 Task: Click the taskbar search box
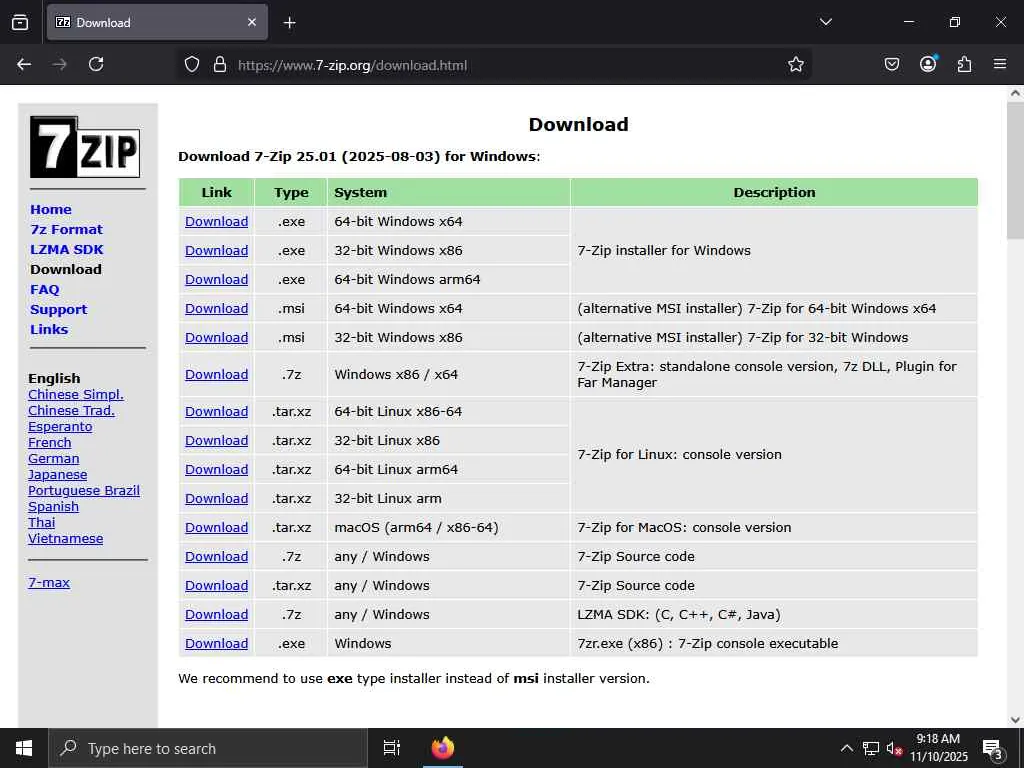[x=208, y=748]
